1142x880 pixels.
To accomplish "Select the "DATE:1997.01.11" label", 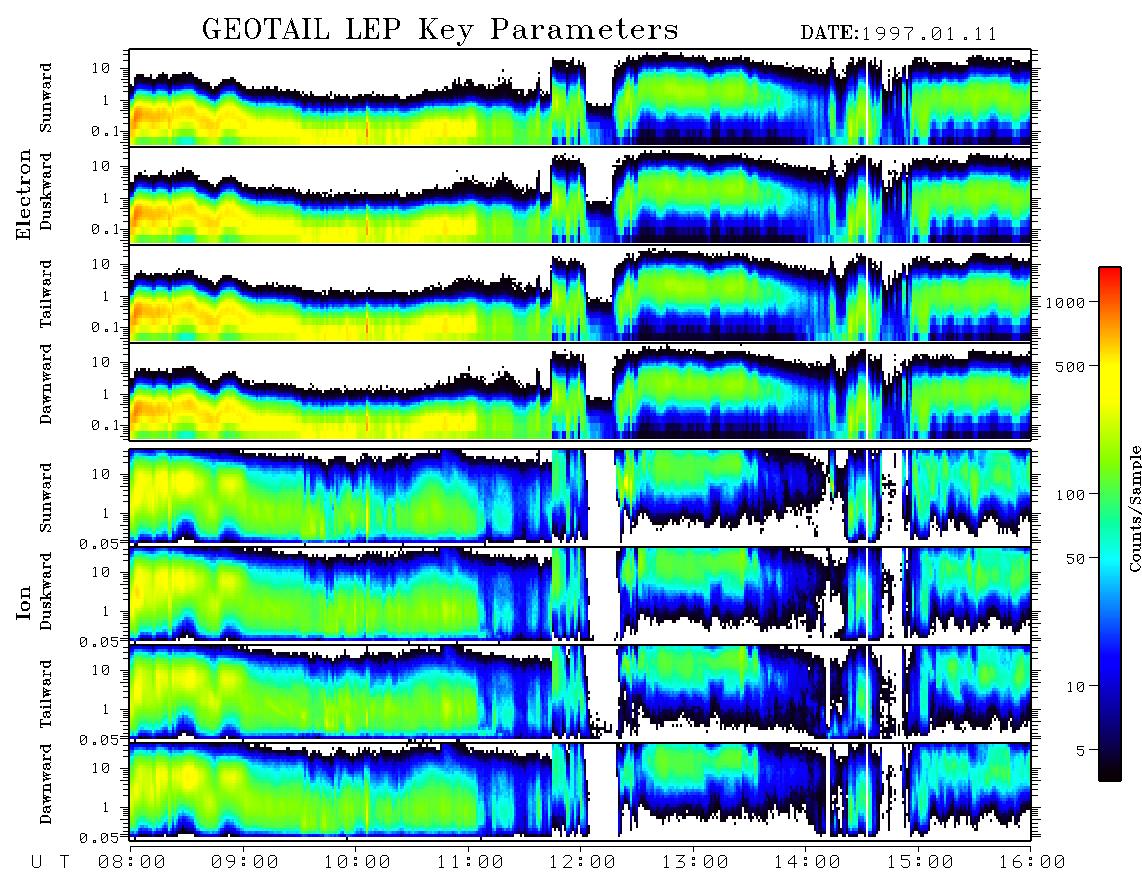I will 899,34.
